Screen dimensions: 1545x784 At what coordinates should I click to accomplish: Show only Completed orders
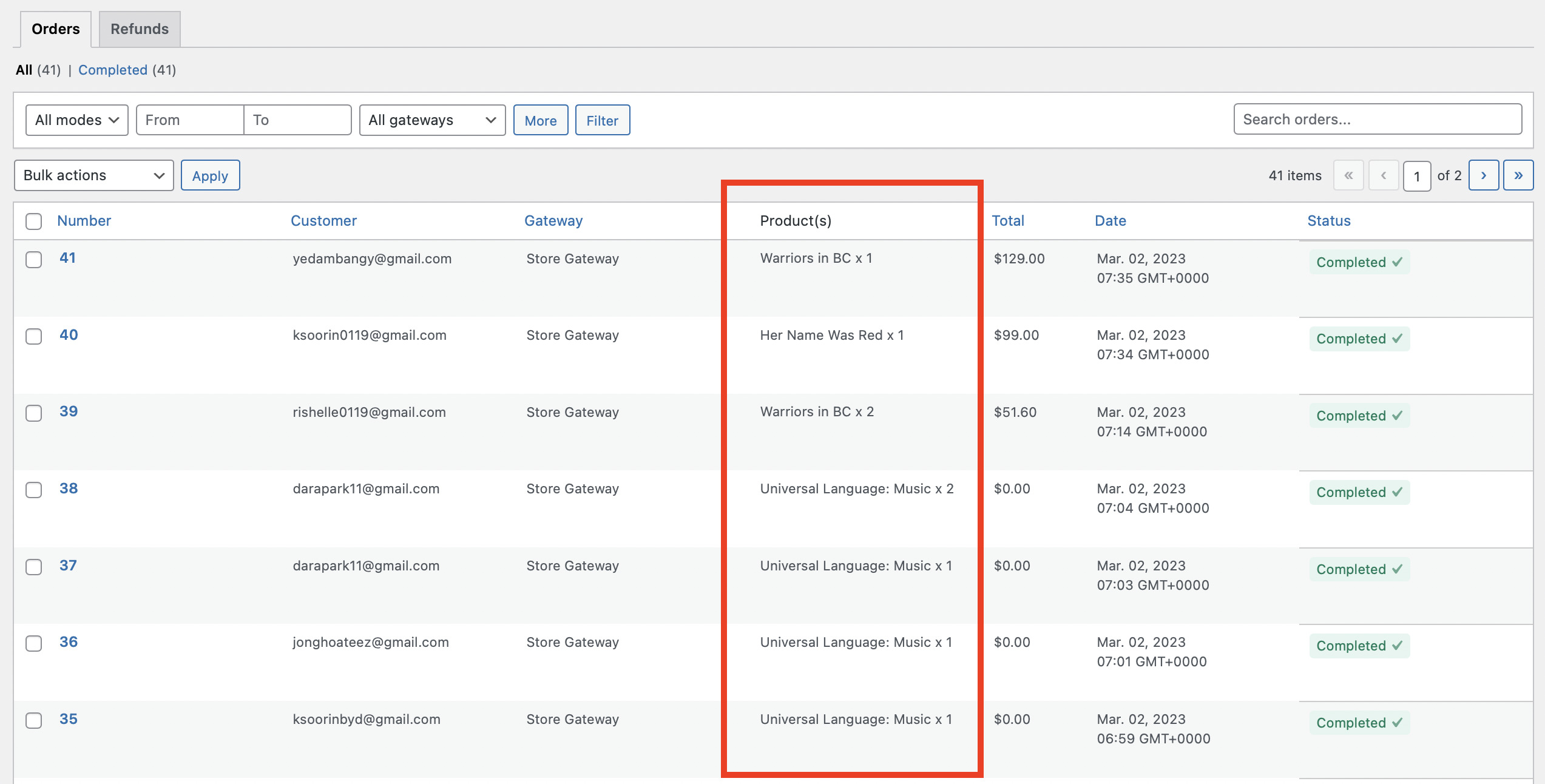pos(113,70)
